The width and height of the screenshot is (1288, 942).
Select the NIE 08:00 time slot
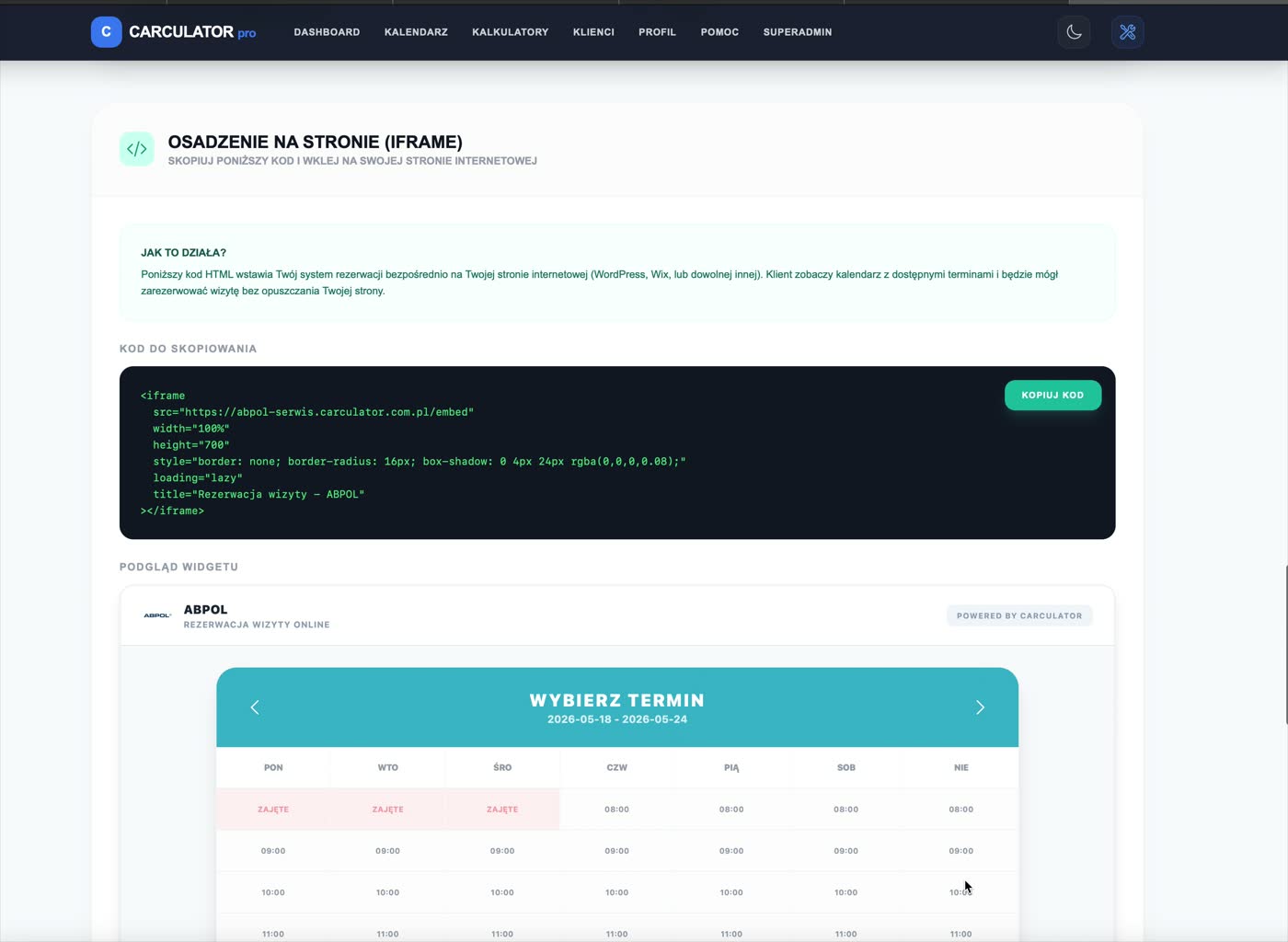point(961,810)
